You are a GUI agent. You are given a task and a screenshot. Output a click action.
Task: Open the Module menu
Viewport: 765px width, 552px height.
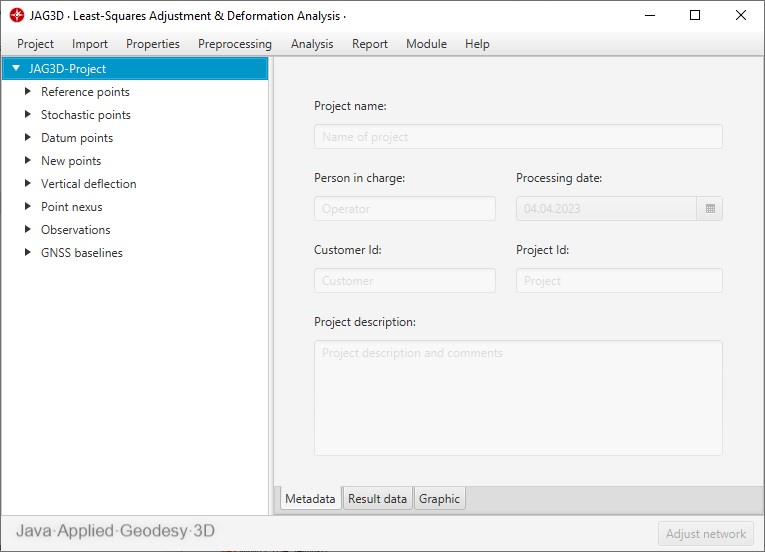coord(426,44)
